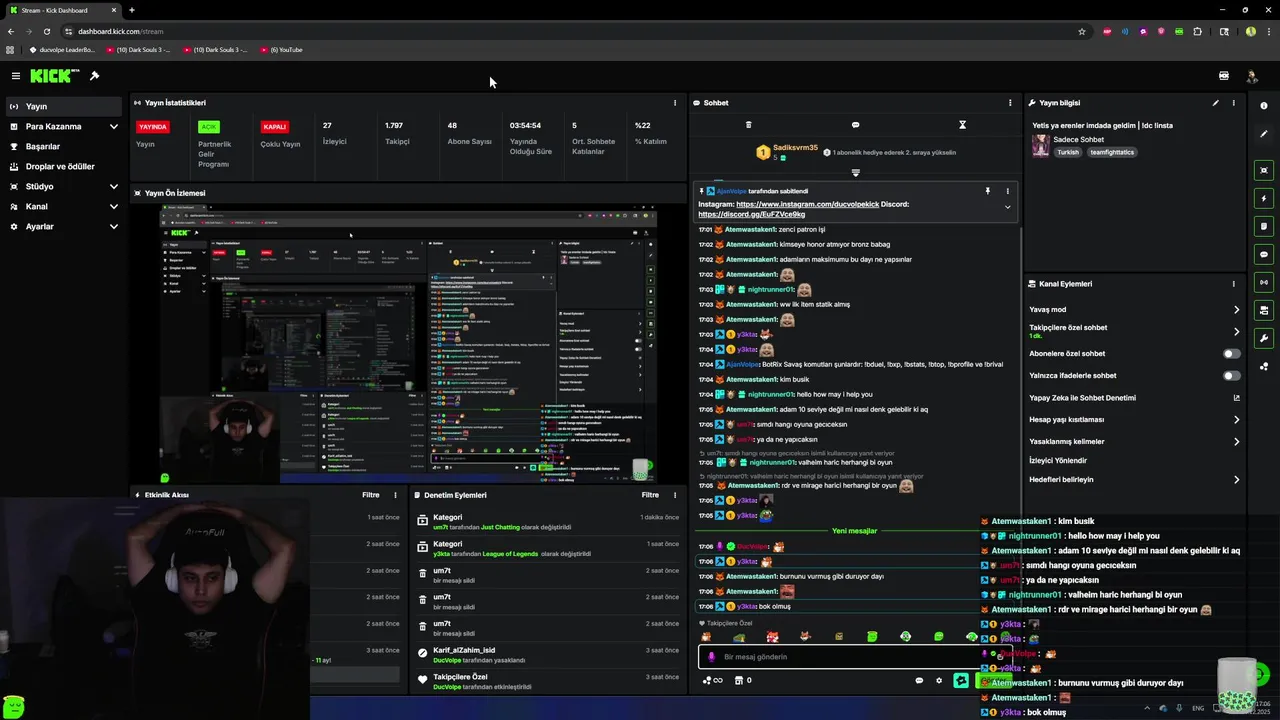This screenshot has width=1280, height=720.
Task: Toggle channel actions widget in right rail
Action: coord(1264,311)
